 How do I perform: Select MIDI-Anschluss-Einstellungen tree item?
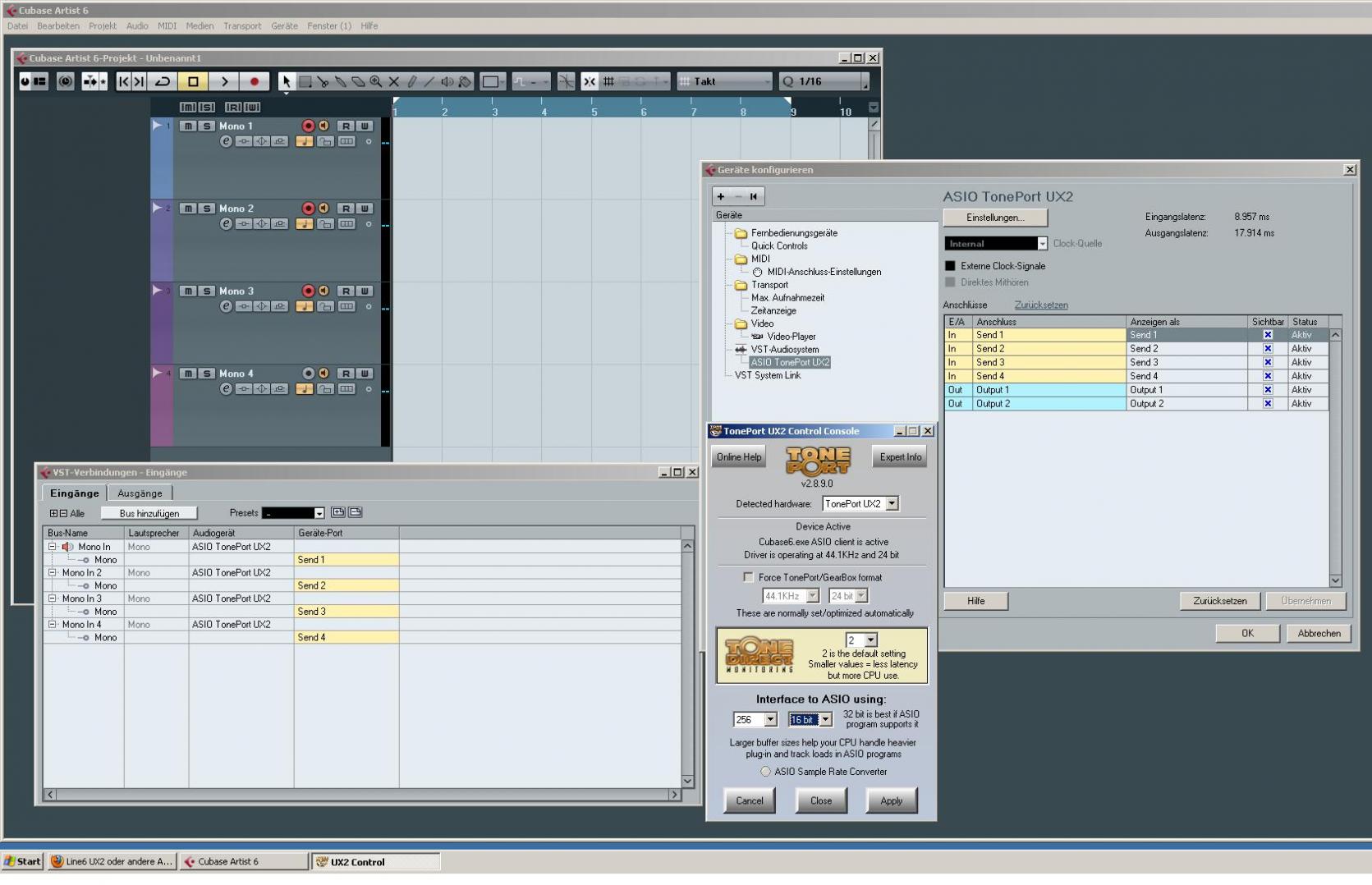click(824, 272)
